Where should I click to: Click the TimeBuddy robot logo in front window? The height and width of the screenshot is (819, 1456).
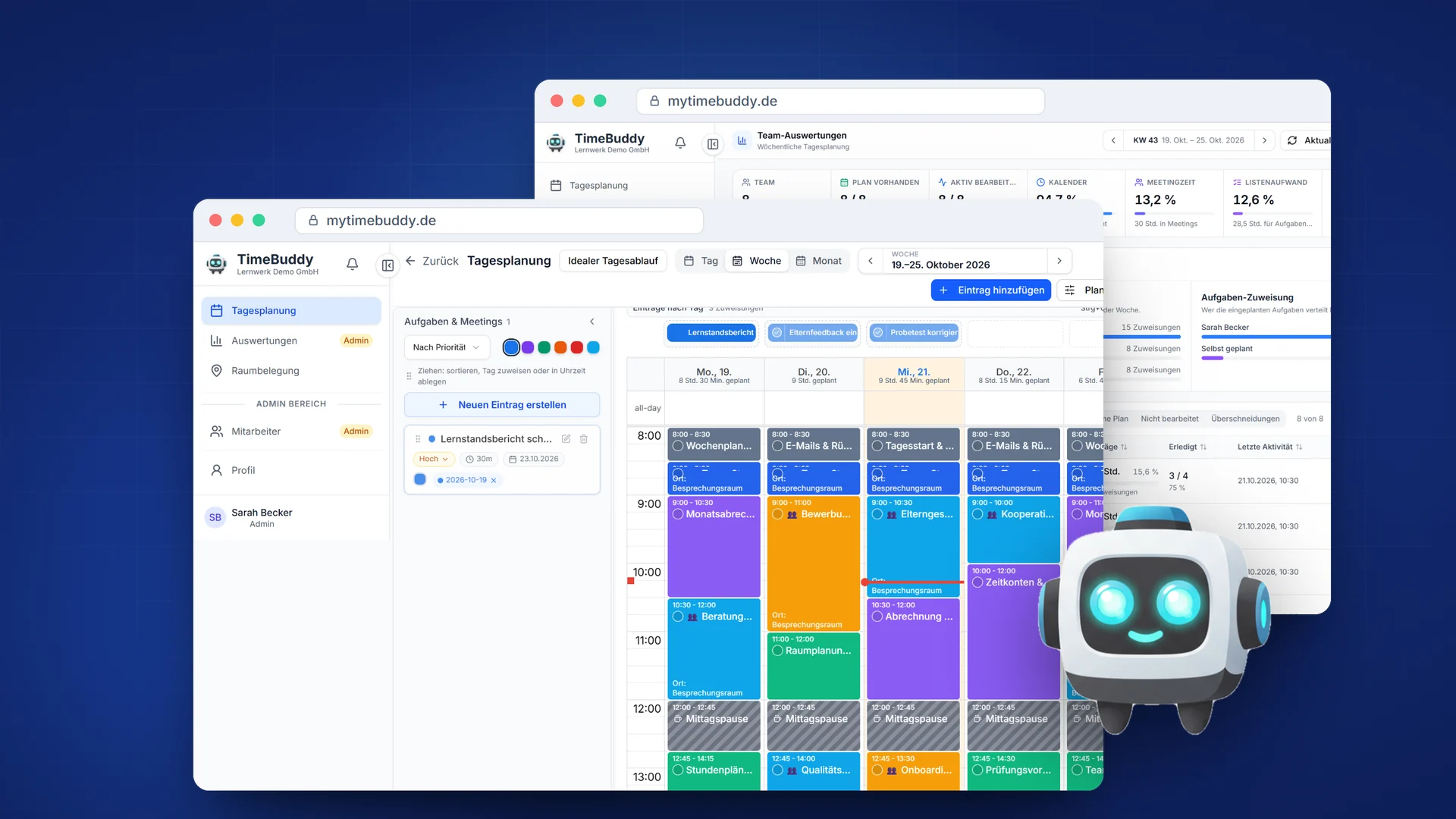tap(217, 264)
